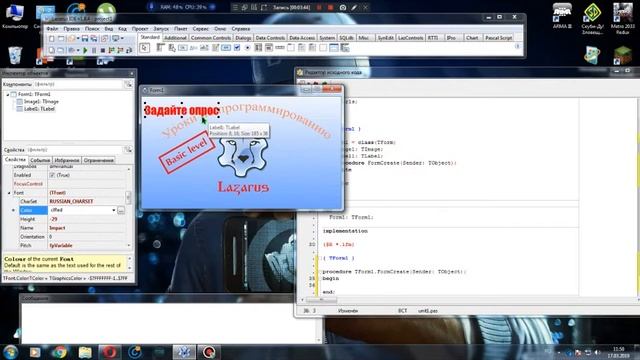Viewport: 640px width, 360px height.
Task: Click the components filter input field
Action: (78, 84)
